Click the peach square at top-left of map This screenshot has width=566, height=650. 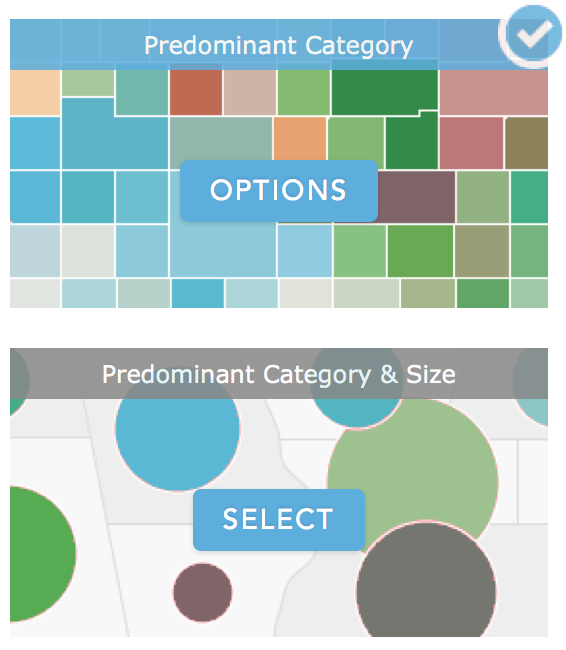pos(35,92)
